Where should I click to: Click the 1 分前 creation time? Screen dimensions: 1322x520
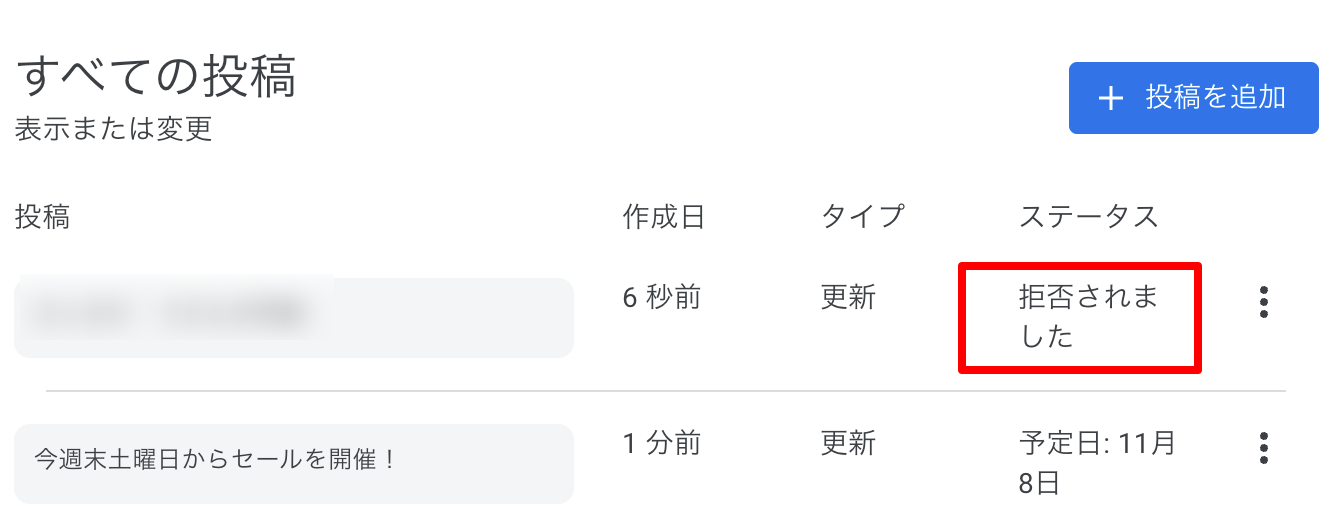click(x=661, y=443)
